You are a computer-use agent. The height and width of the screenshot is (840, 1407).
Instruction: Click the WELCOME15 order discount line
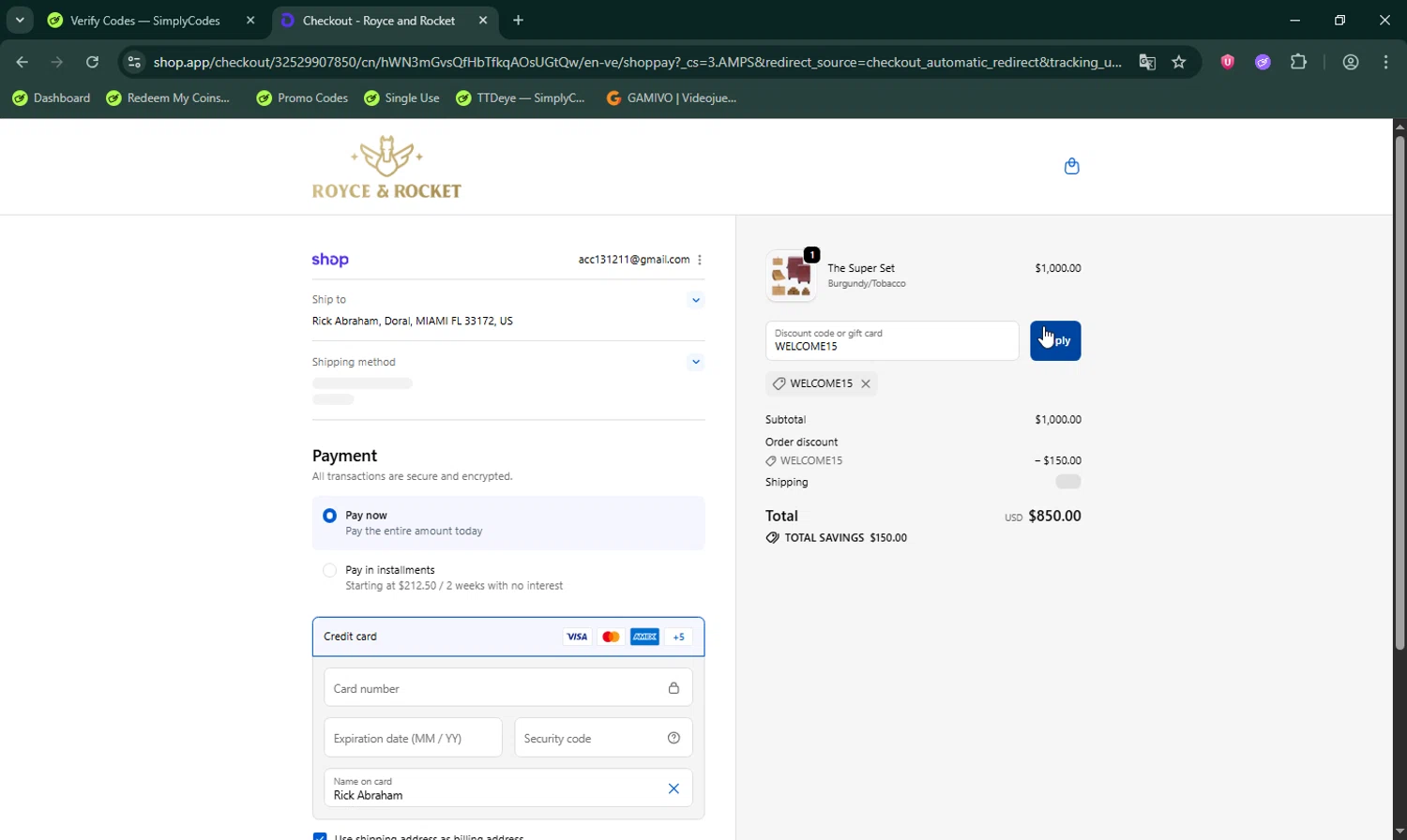coord(923,460)
